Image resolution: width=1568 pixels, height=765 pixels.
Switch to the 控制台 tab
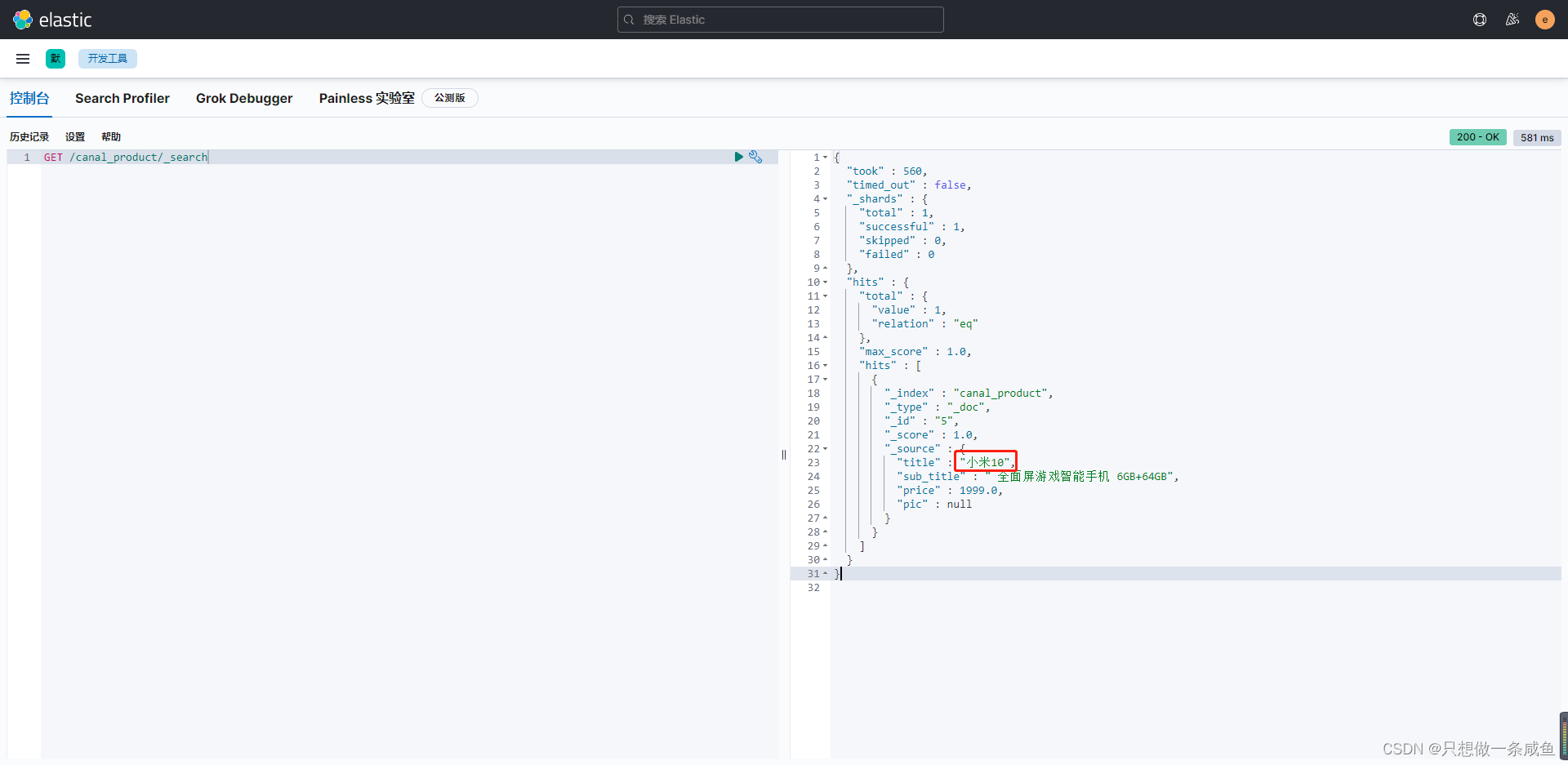(x=29, y=98)
